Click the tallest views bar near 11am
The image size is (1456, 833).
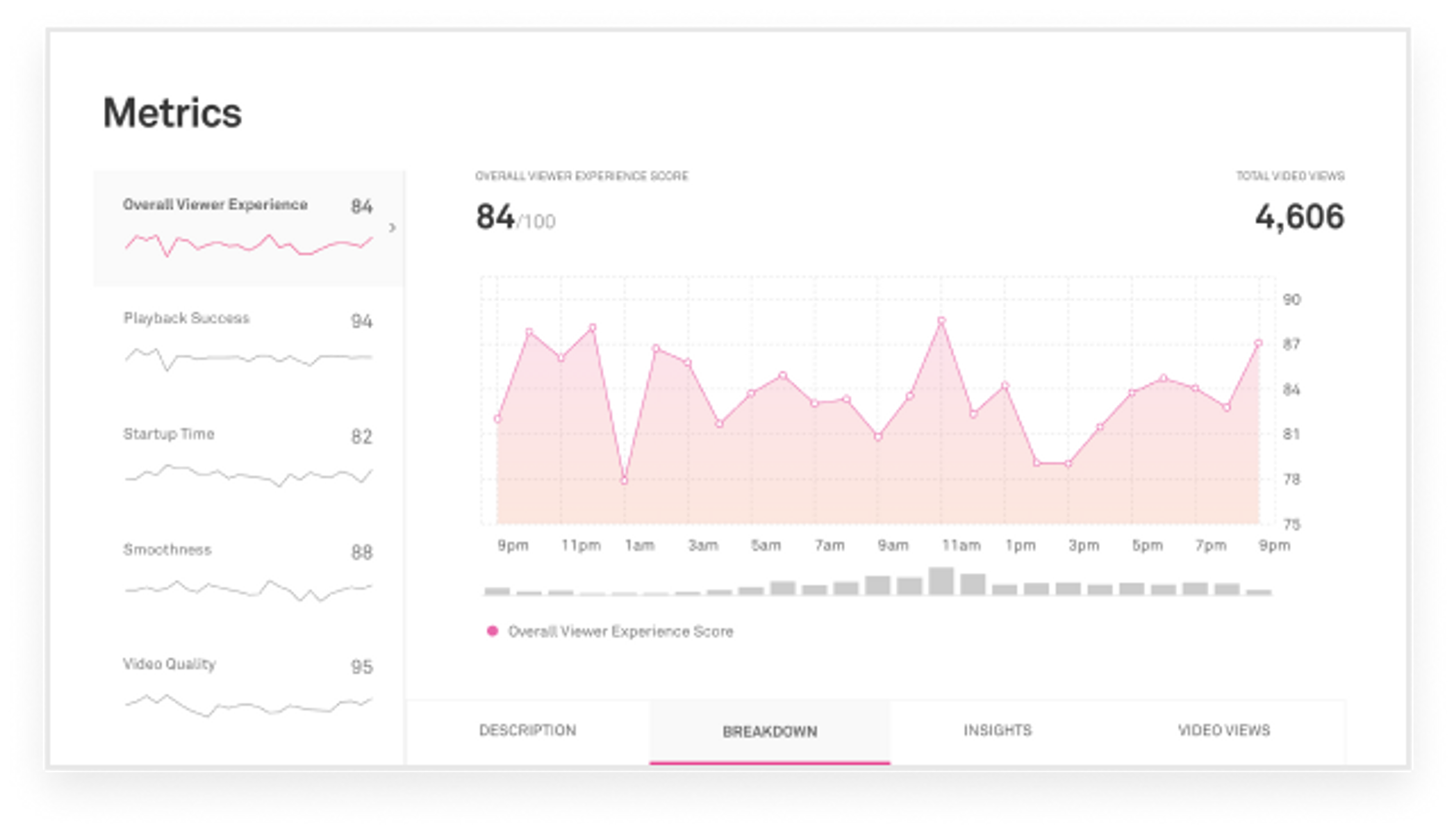[941, 581]
